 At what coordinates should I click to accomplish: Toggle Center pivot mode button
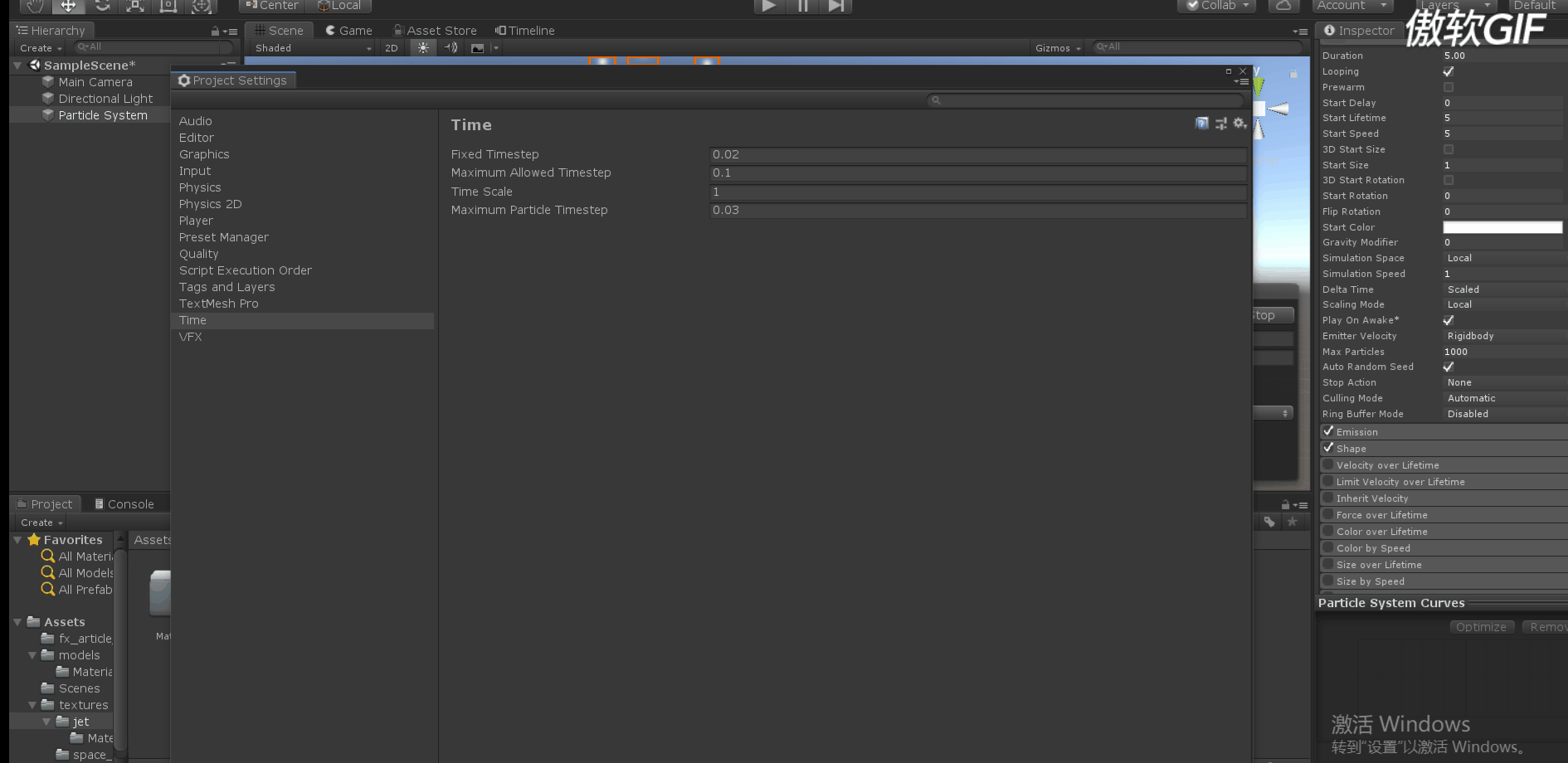(x=272, y=5)
